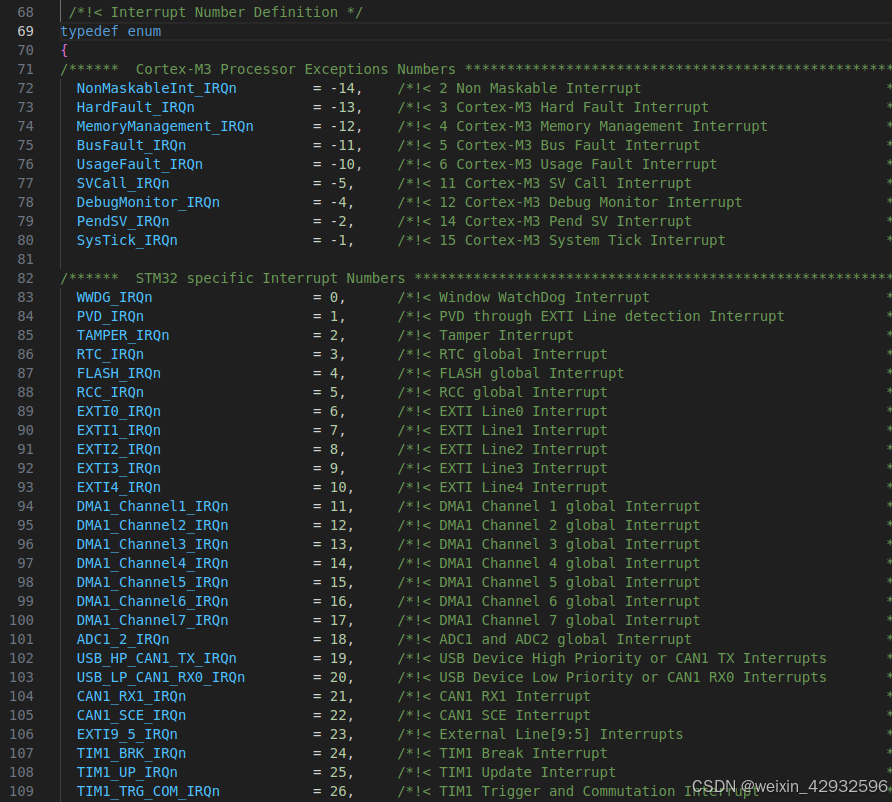The image size is (892, 802).
Task: Click EXTI1_IRQn identifier
Action: pos(119,430)
